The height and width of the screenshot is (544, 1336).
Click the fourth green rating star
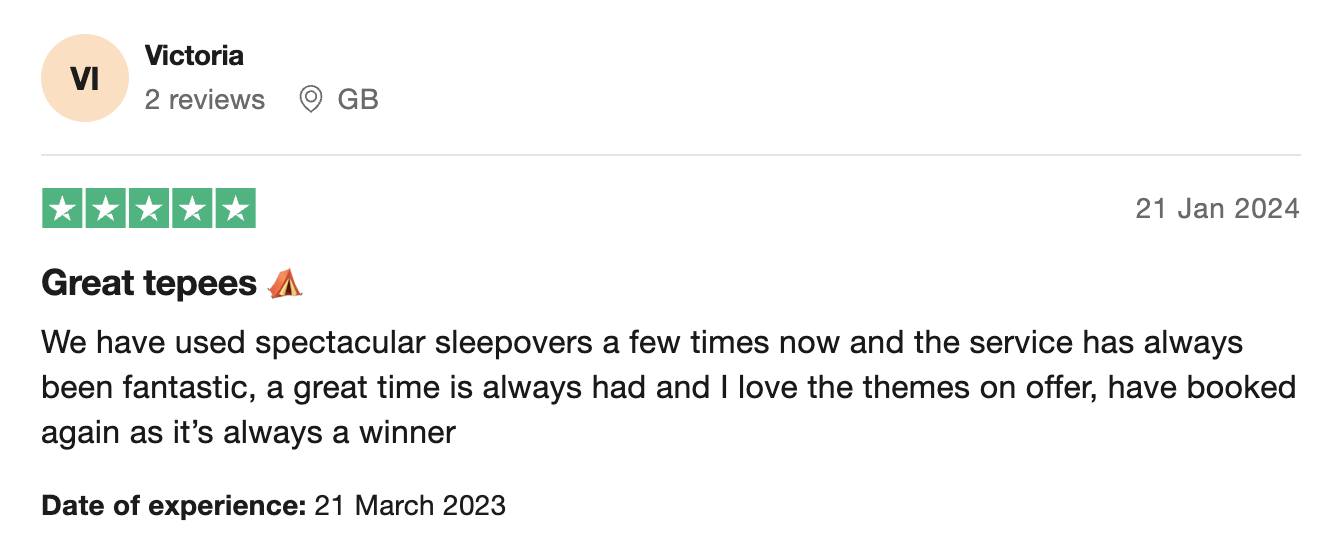point(192,208)
